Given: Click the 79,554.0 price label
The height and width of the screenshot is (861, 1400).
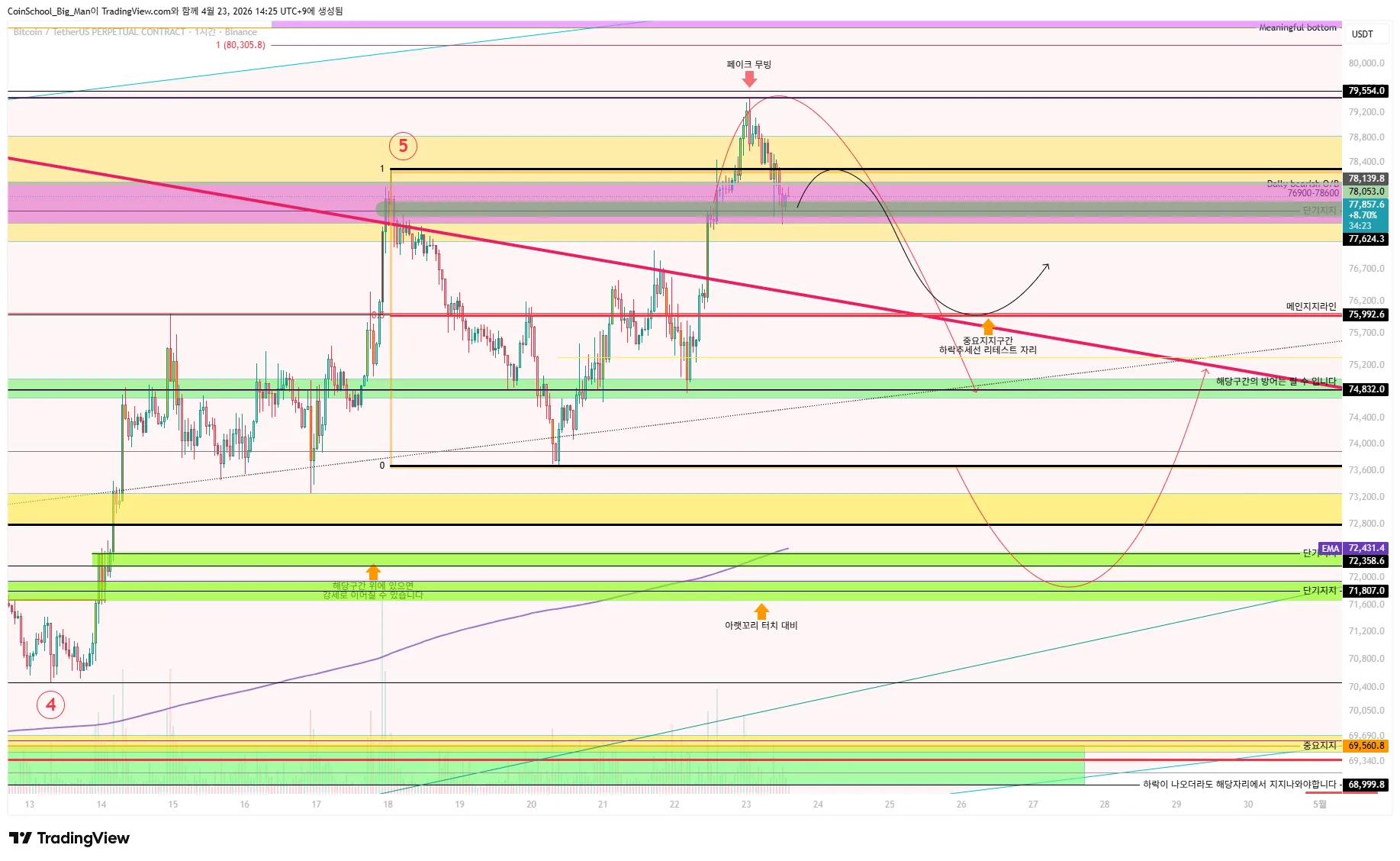Looking at the screenshot, I should point(1366,91).
